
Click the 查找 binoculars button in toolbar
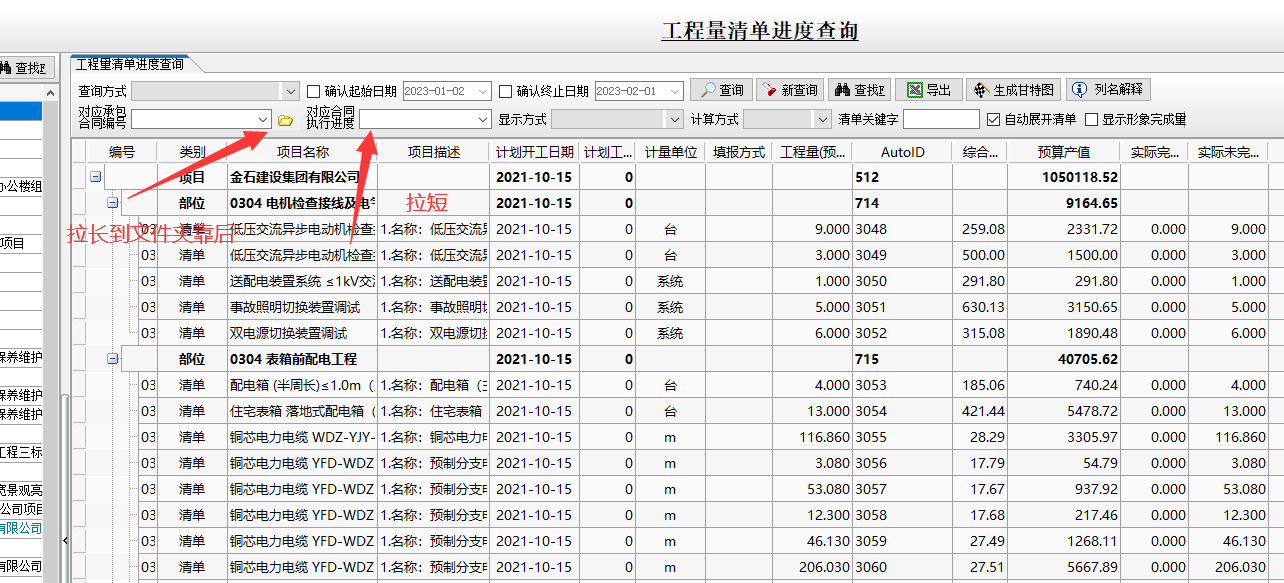pos(858,90)
